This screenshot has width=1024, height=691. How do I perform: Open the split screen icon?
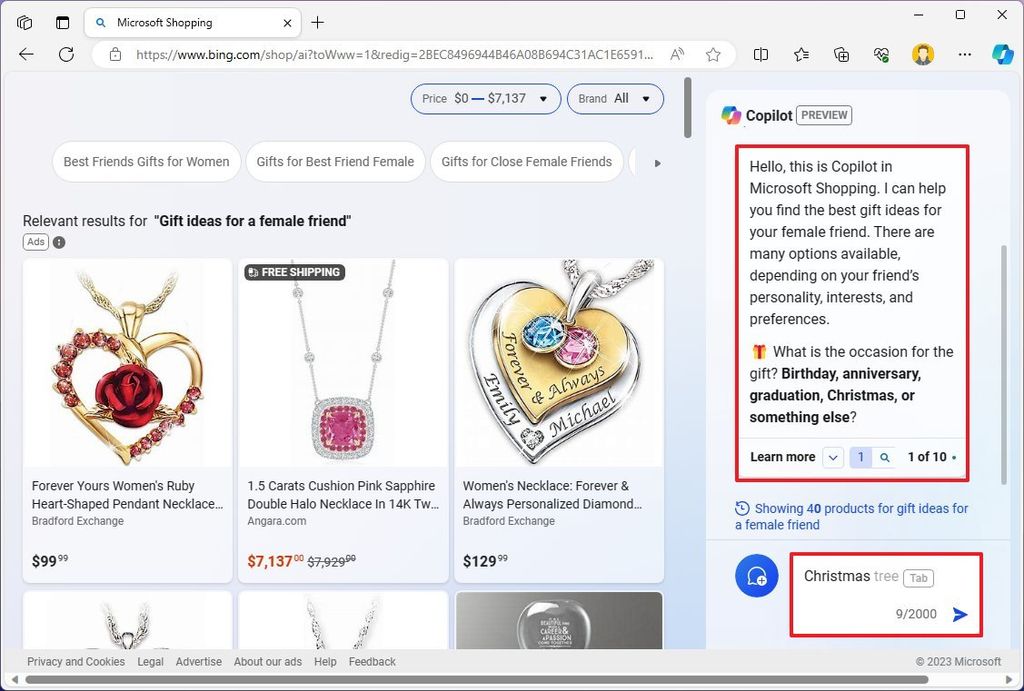pos(761,54)
